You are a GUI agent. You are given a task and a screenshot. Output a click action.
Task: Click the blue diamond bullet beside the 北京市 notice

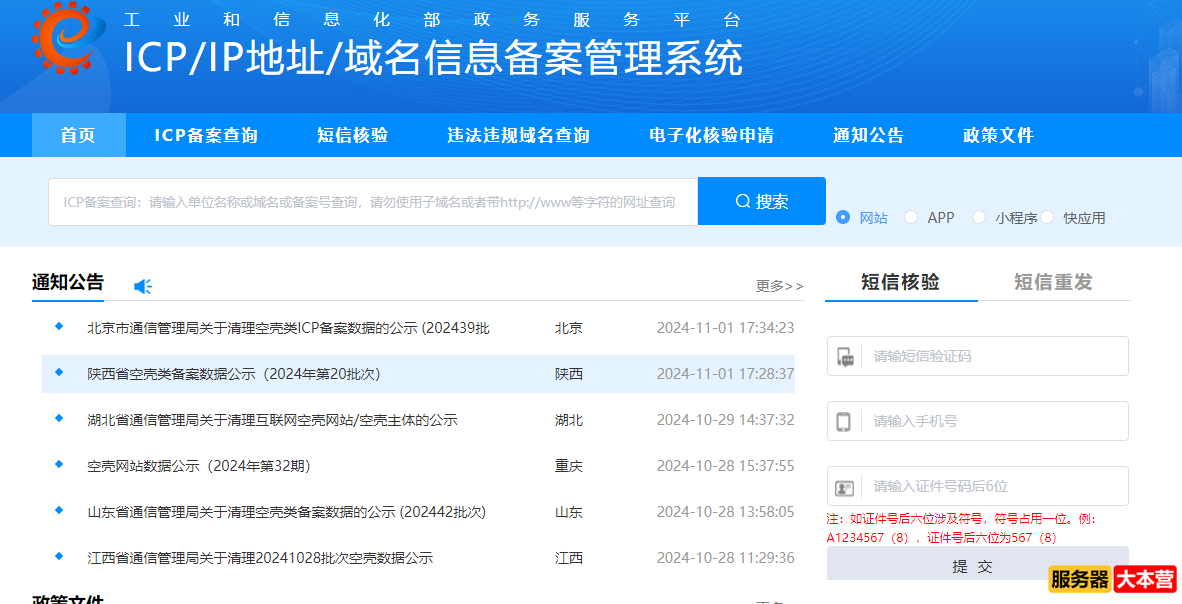point(59,326)
